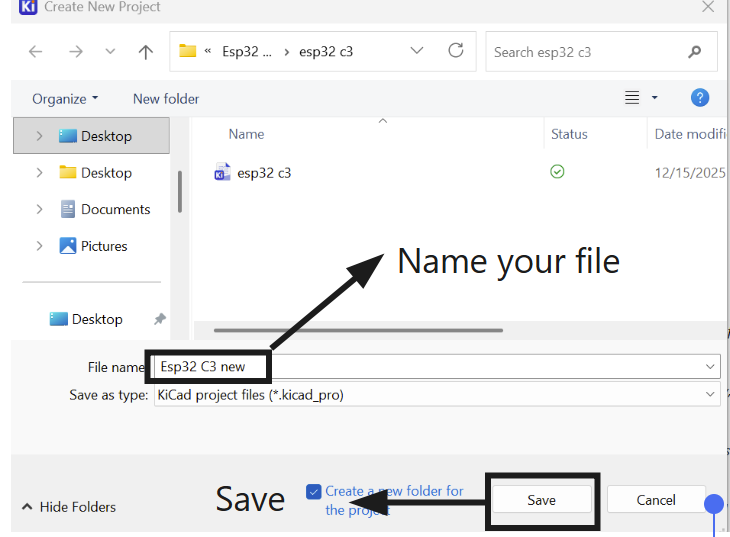Click the 12/15/2025 date cell
Image resolution: width=730 pixels, height=537 pixels.
690,173
